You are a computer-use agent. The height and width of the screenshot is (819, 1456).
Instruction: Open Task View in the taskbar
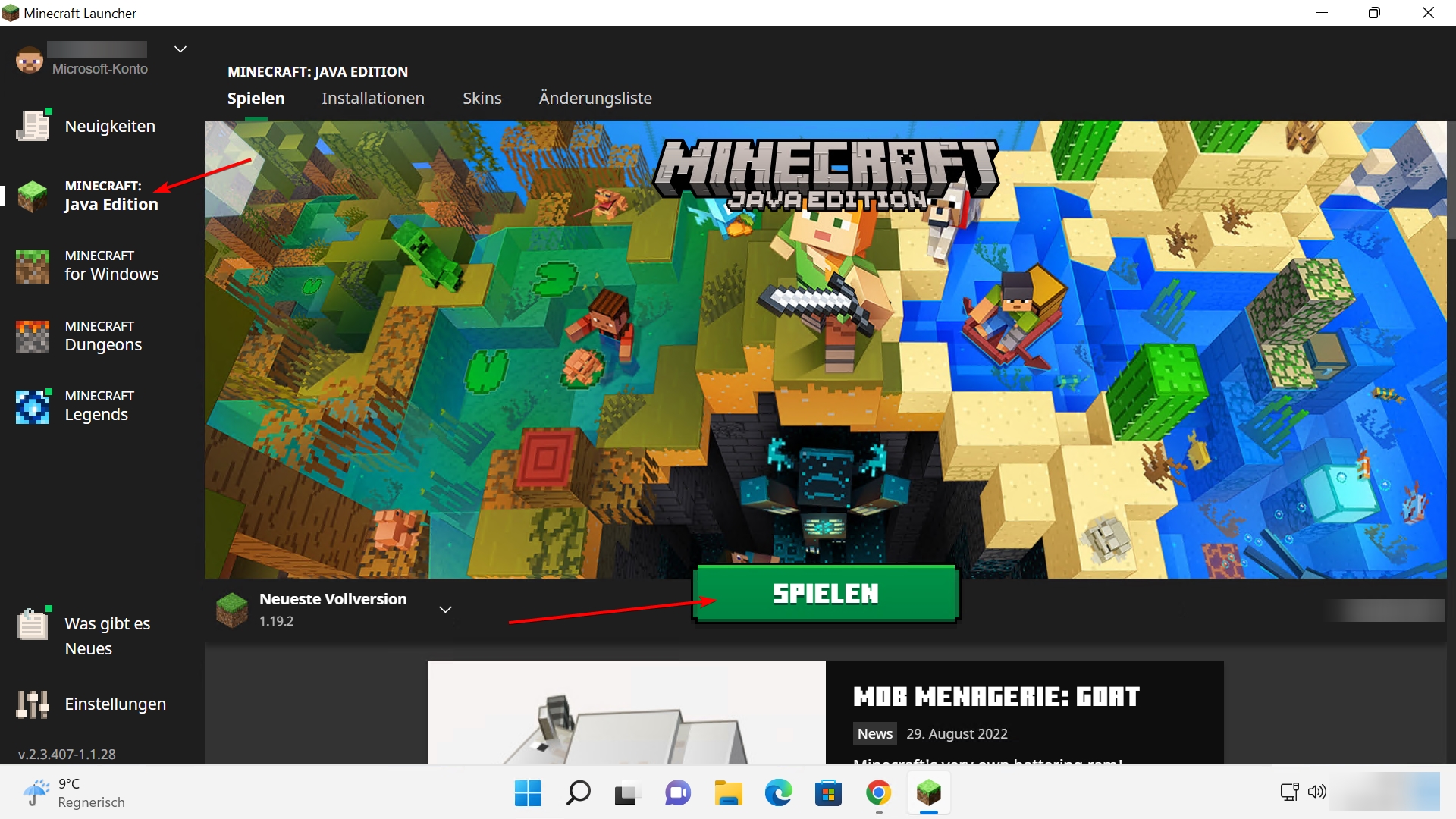click(626, 793)
